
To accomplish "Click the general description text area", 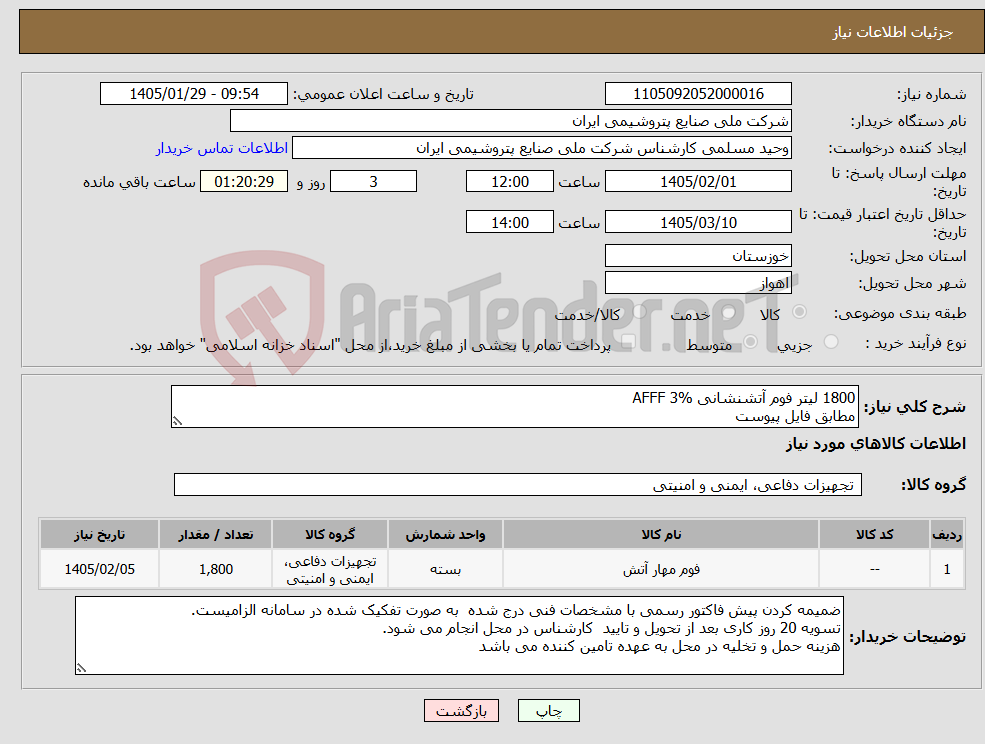I will (514, 407).
